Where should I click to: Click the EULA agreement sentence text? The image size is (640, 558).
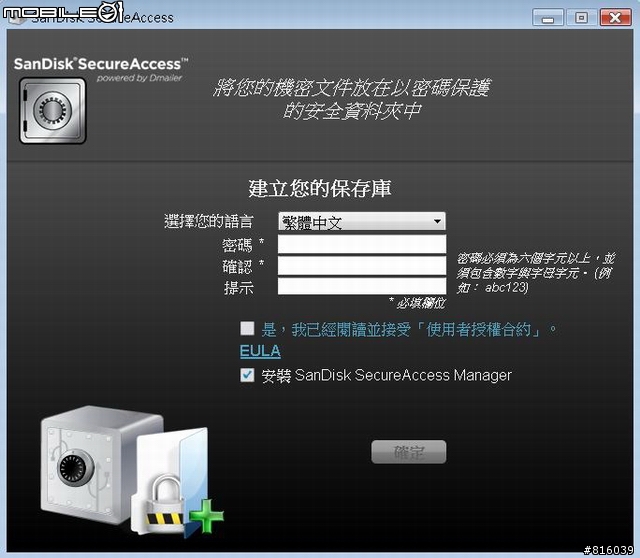(x=409, y=329)
